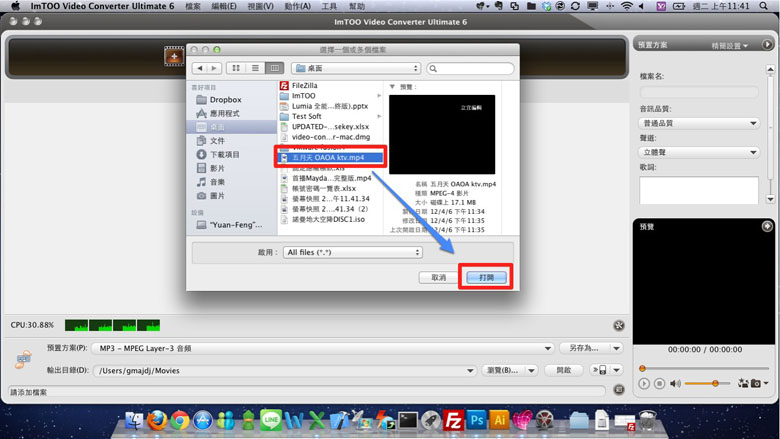Switch file dialog to icon view

[236, 68]
